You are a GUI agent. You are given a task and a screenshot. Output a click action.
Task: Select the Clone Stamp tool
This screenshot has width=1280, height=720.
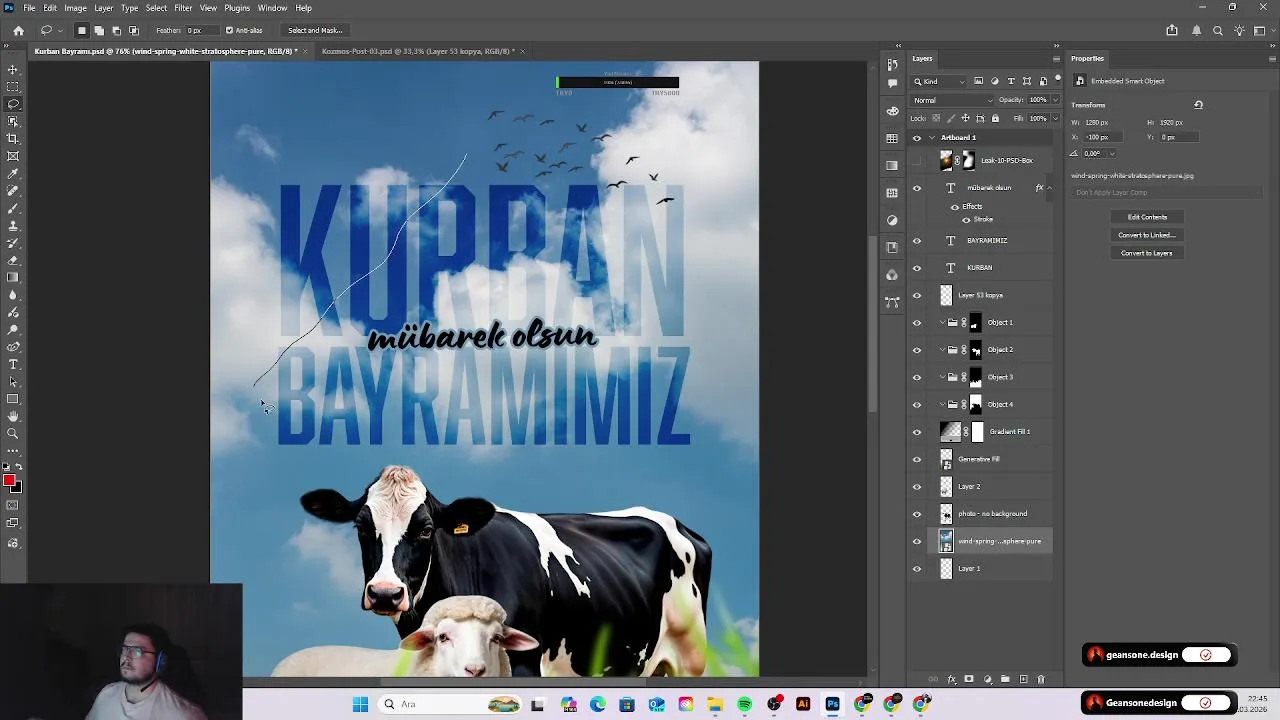coord(13,225)
